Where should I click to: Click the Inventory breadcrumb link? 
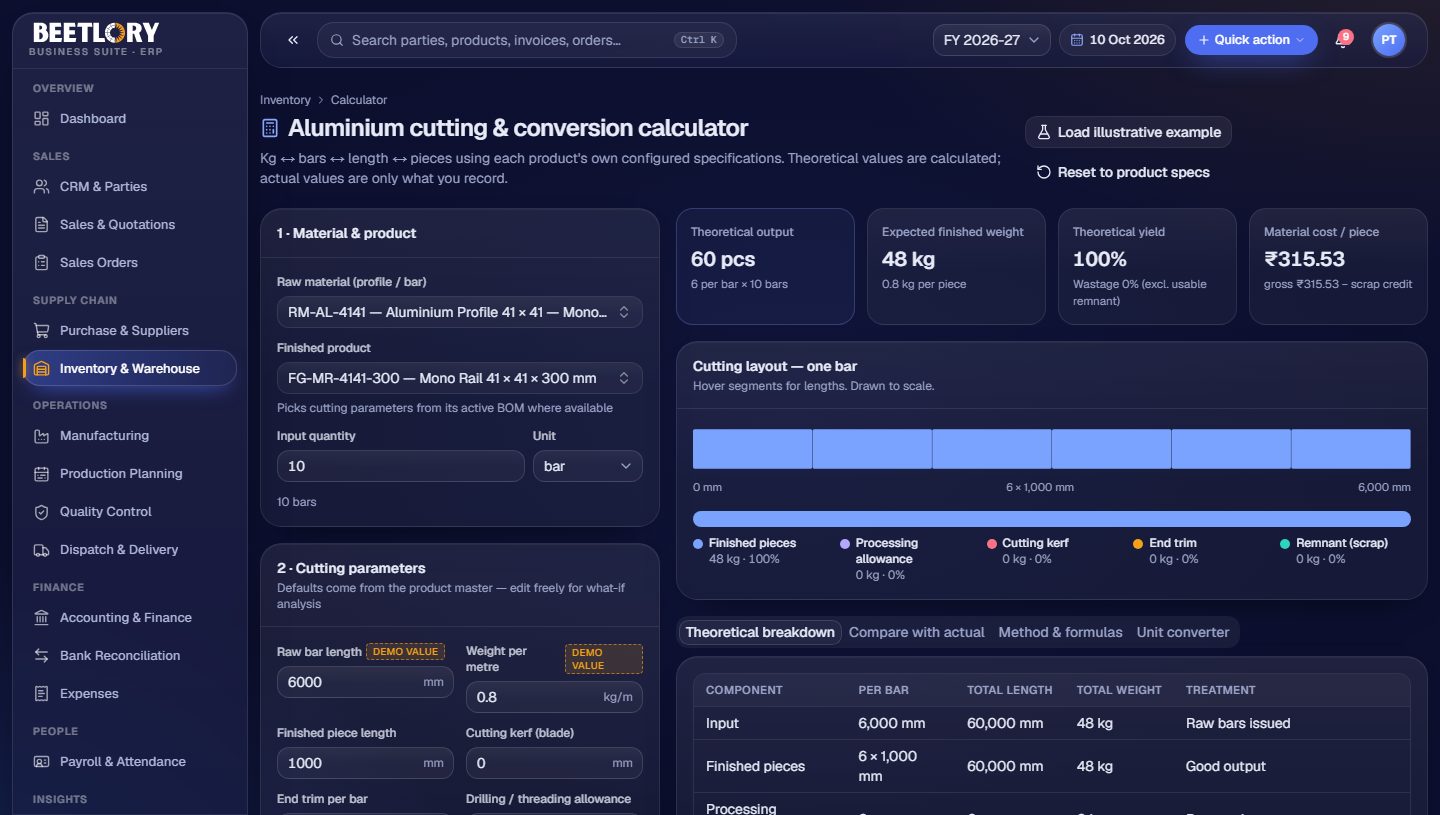click(285, 100)
